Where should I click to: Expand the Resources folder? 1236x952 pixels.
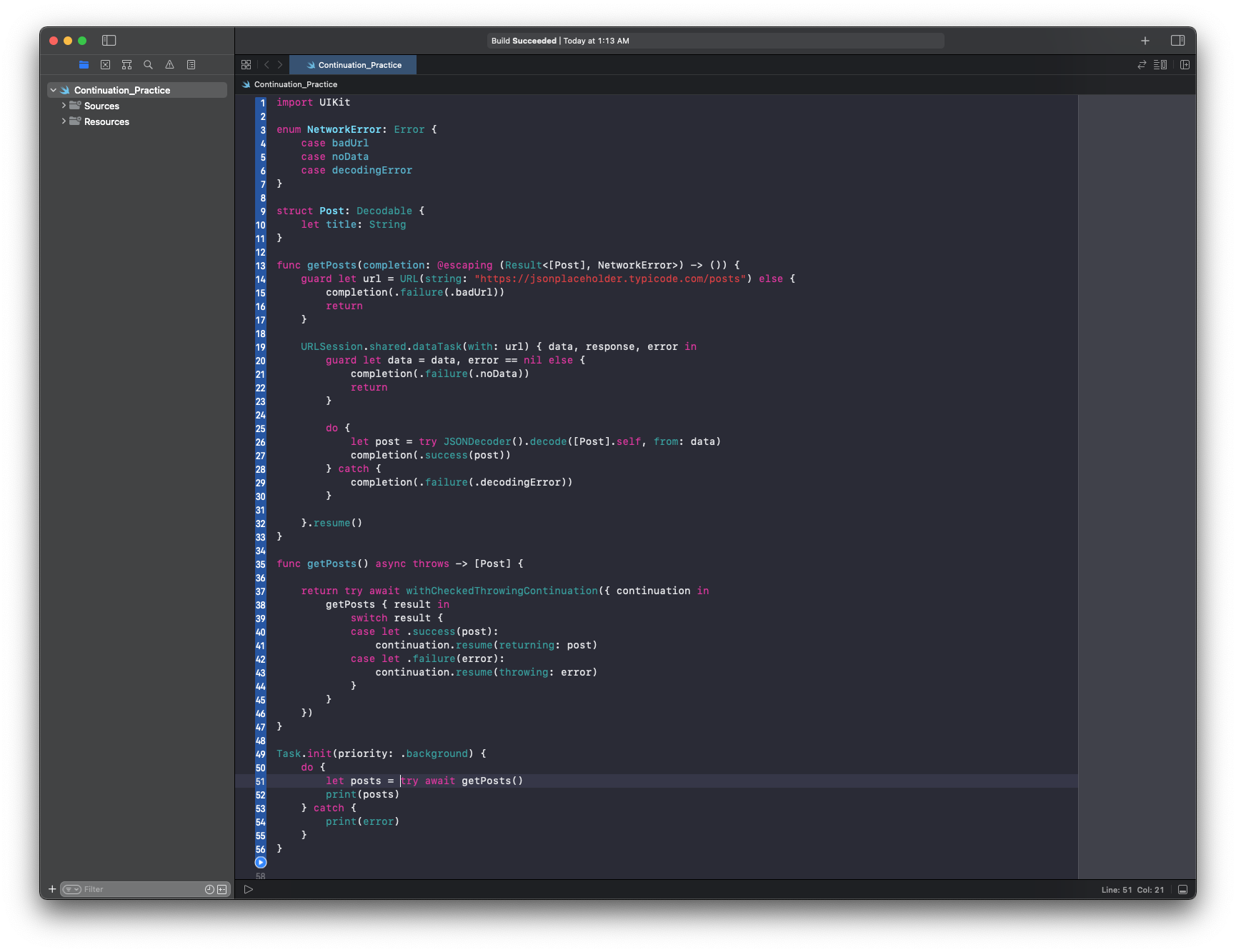[64, 121]
